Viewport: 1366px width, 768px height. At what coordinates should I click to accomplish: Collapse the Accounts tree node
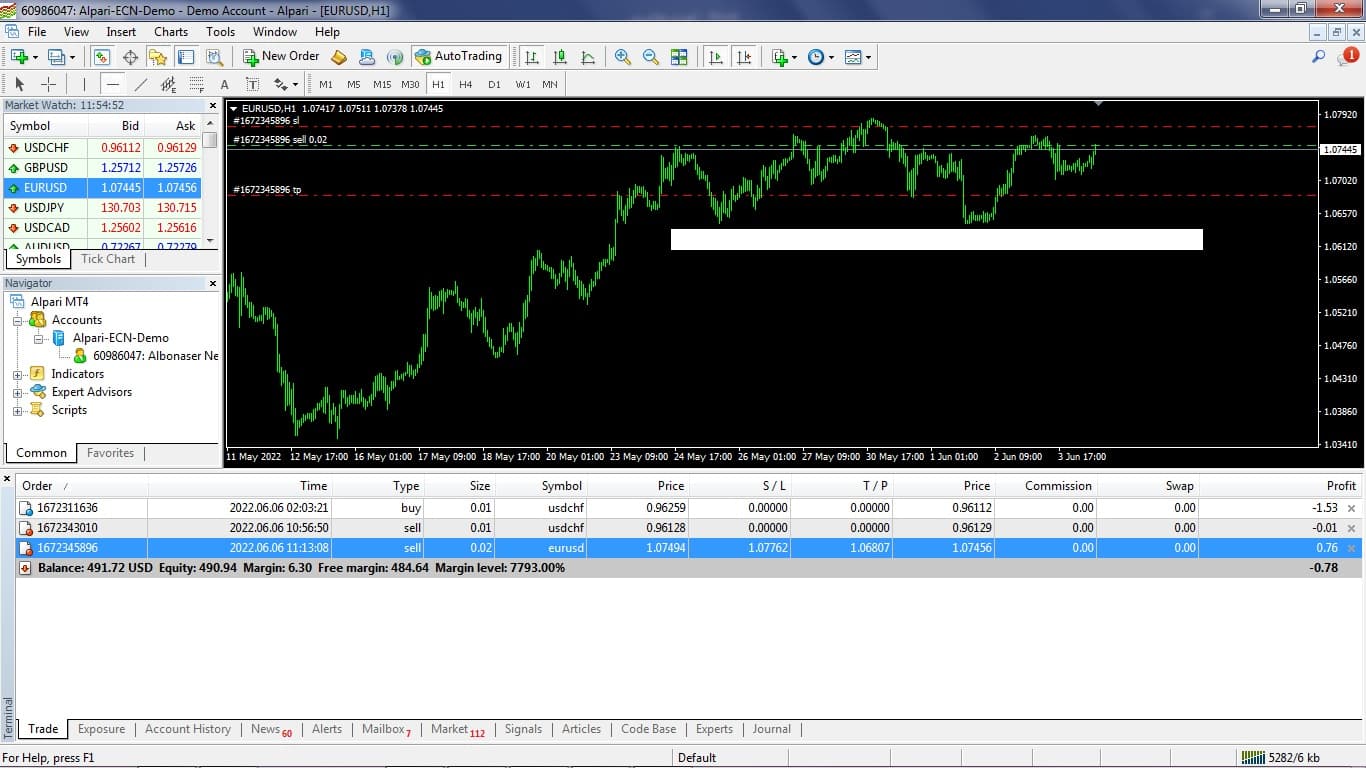coord(17,320)
